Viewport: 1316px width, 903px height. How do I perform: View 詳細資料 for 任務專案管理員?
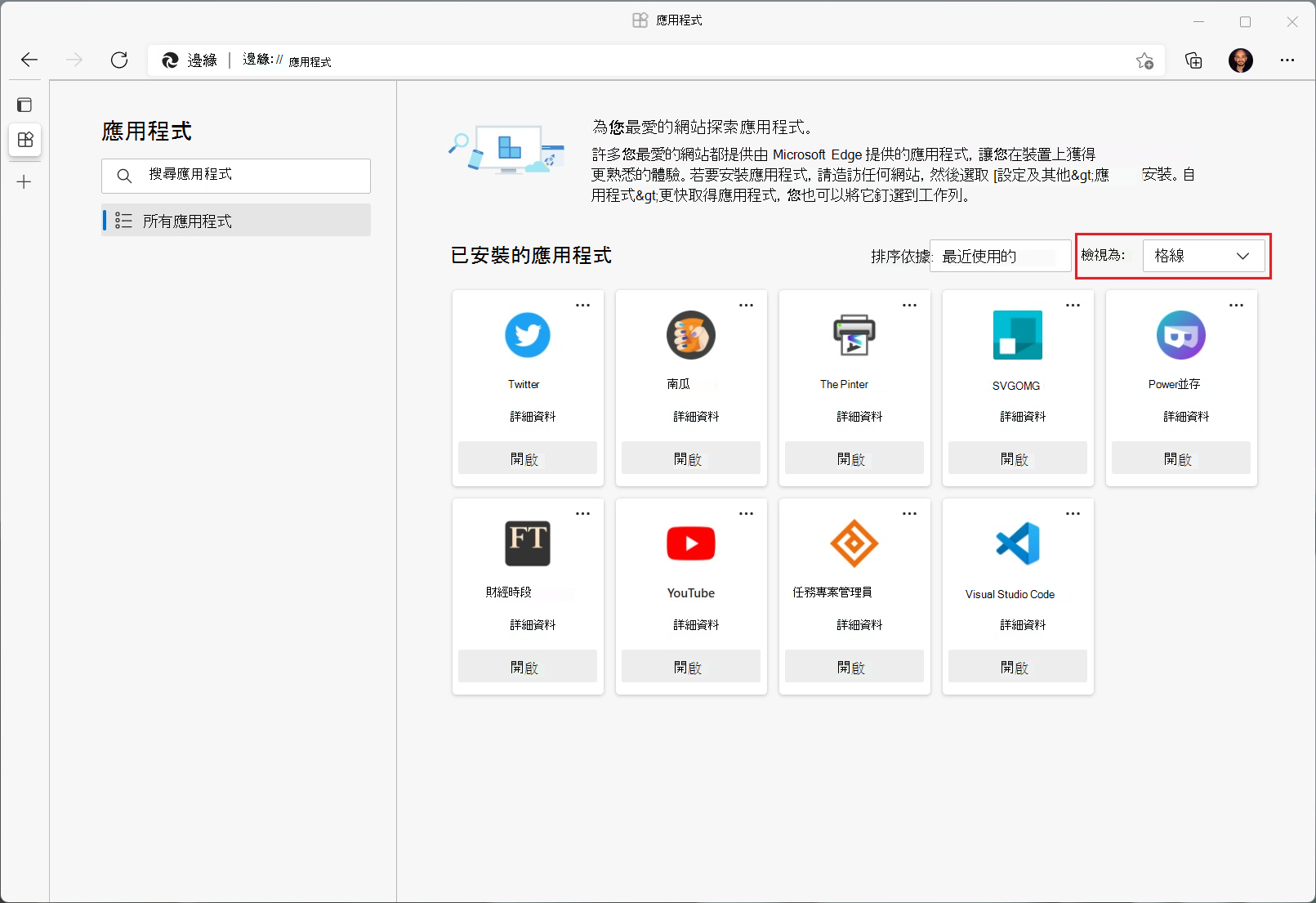859,625
